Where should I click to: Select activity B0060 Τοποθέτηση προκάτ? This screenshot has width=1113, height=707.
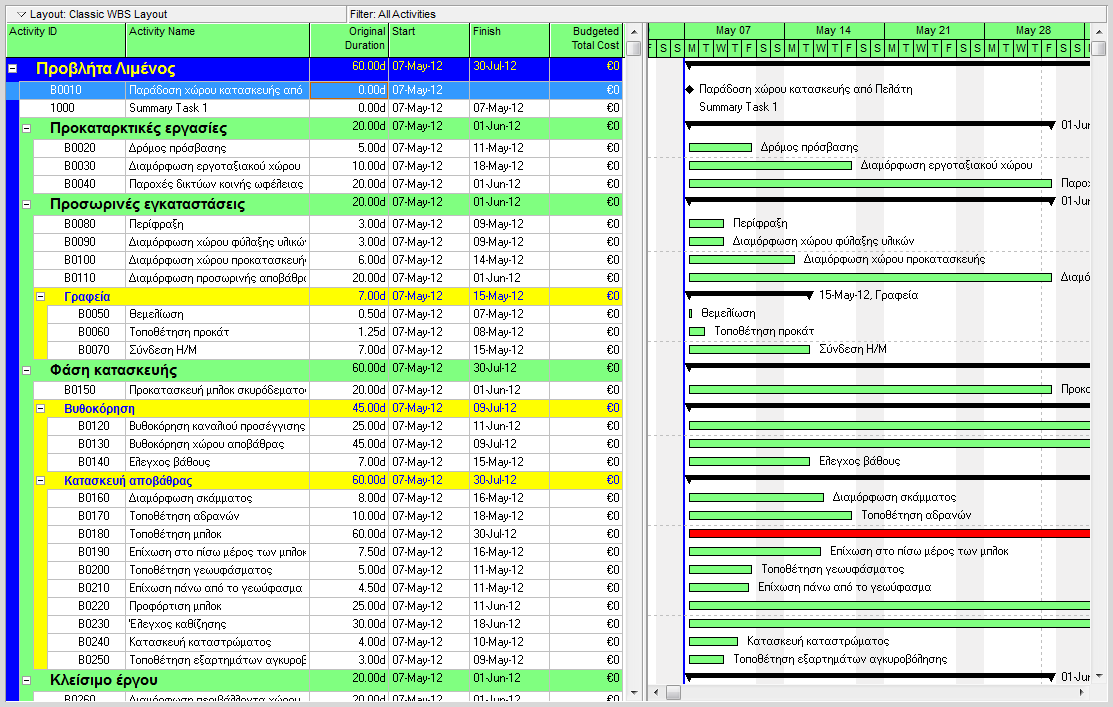(x=335, y=332)
